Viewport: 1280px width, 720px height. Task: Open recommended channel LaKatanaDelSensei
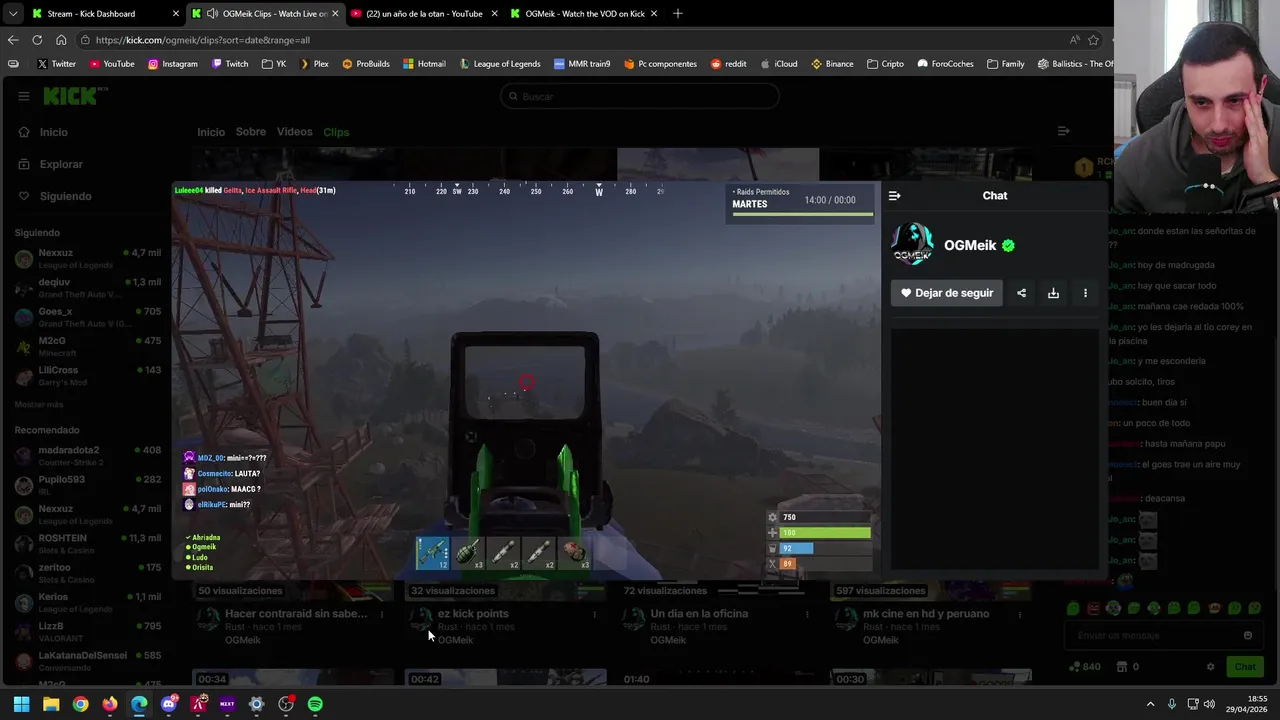pos(88,660)
